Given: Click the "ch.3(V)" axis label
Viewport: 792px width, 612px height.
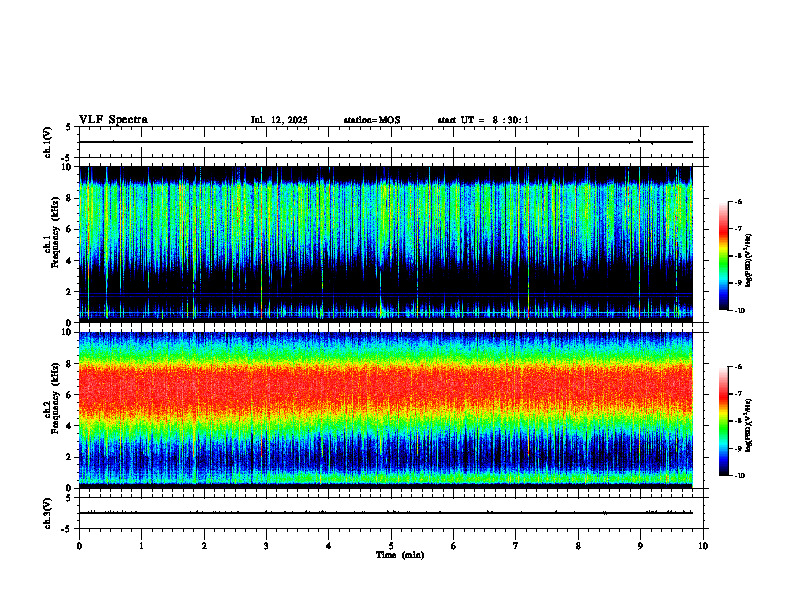Looking at the screenshot, I should (48, 513).
